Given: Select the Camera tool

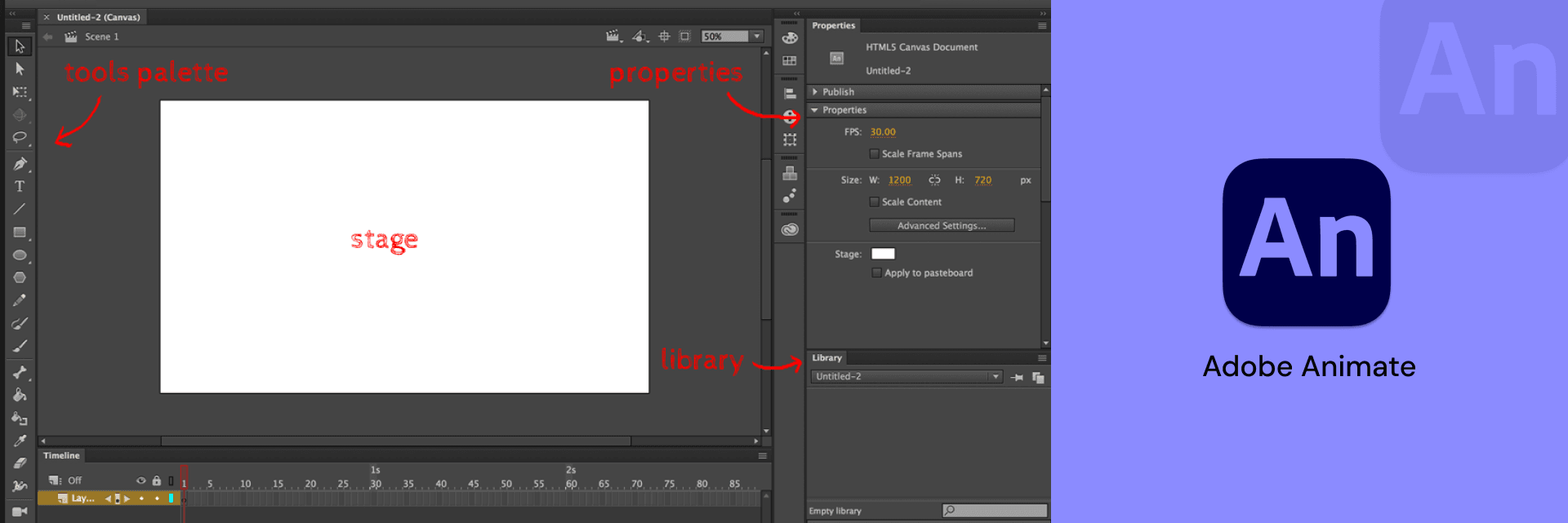Looking at the screenshot, I should pos(20,512).
